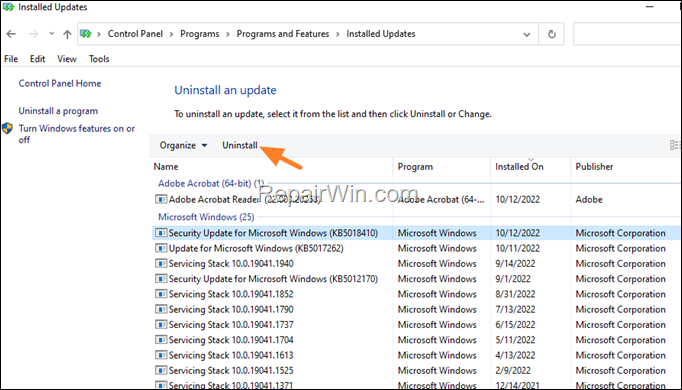Click the Forward navigation arrow

(33, 34)
